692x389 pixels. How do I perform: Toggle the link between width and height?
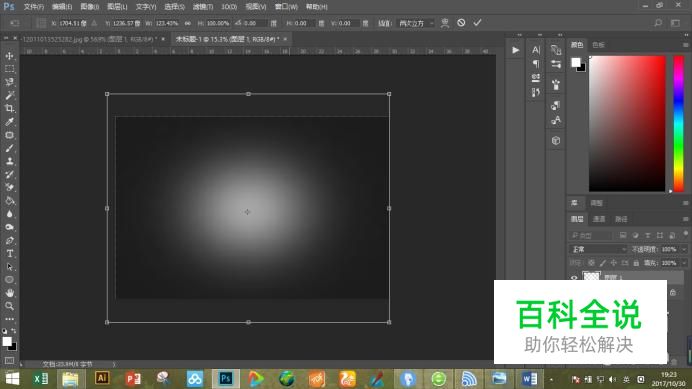click(188, 23)
